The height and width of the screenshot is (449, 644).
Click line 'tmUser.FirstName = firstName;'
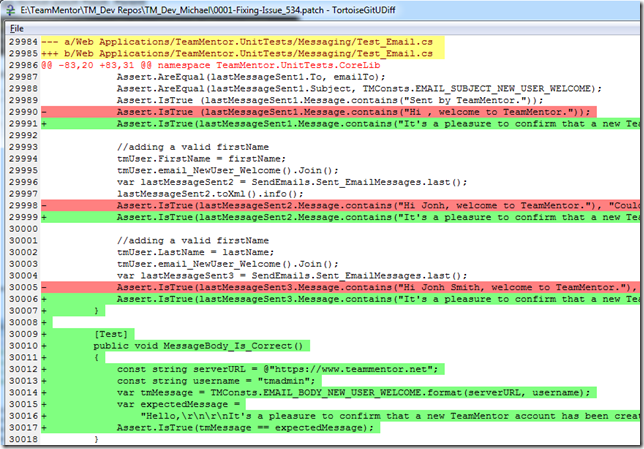201,159
